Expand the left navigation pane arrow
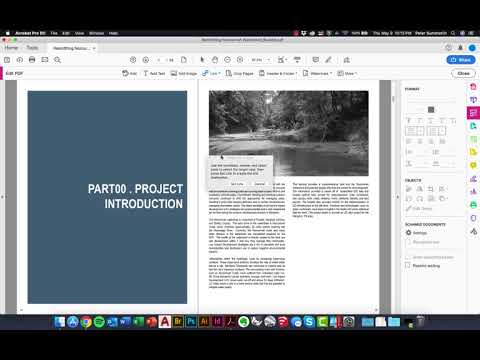 [x=2, y=197]
